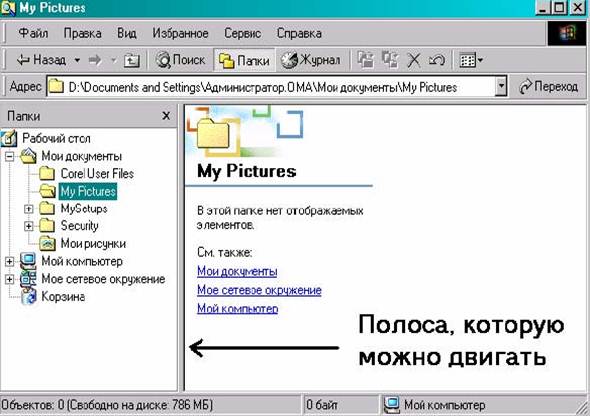Select Корзина in folder tree
The image size is (590, 416).
point(63,297)
